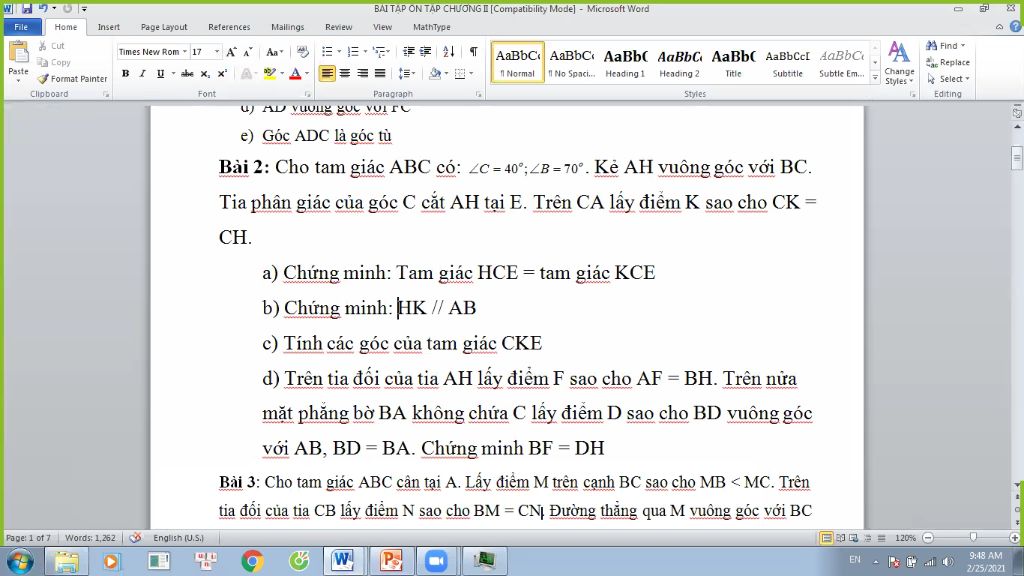Open the Text Effects menu
Image resolution: width=1024 pixels, height=576 pixels.
(246, 74)
